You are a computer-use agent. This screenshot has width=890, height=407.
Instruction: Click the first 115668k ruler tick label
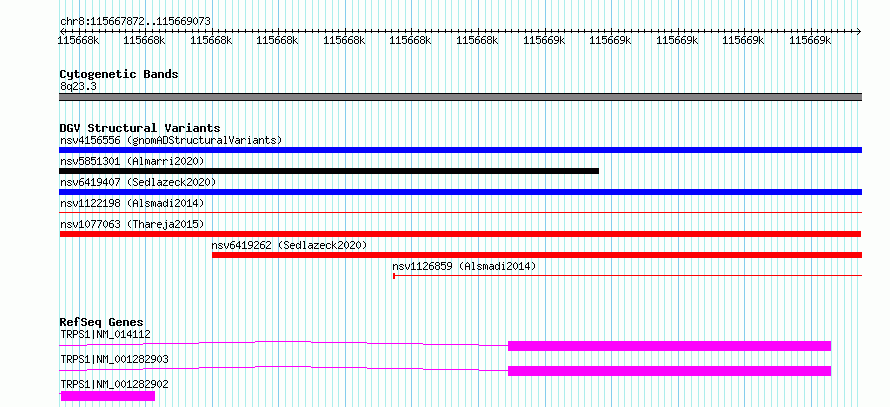point(79,40)
